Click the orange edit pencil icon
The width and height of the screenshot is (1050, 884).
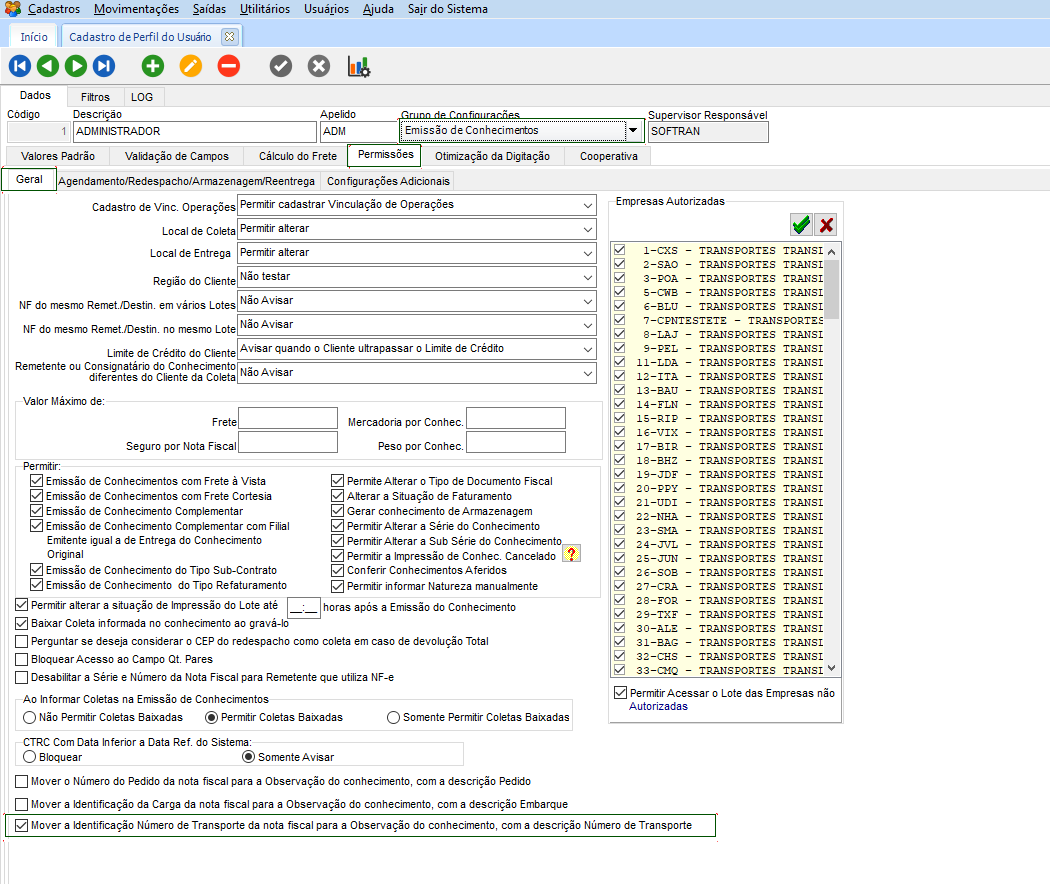coord(191,66)
